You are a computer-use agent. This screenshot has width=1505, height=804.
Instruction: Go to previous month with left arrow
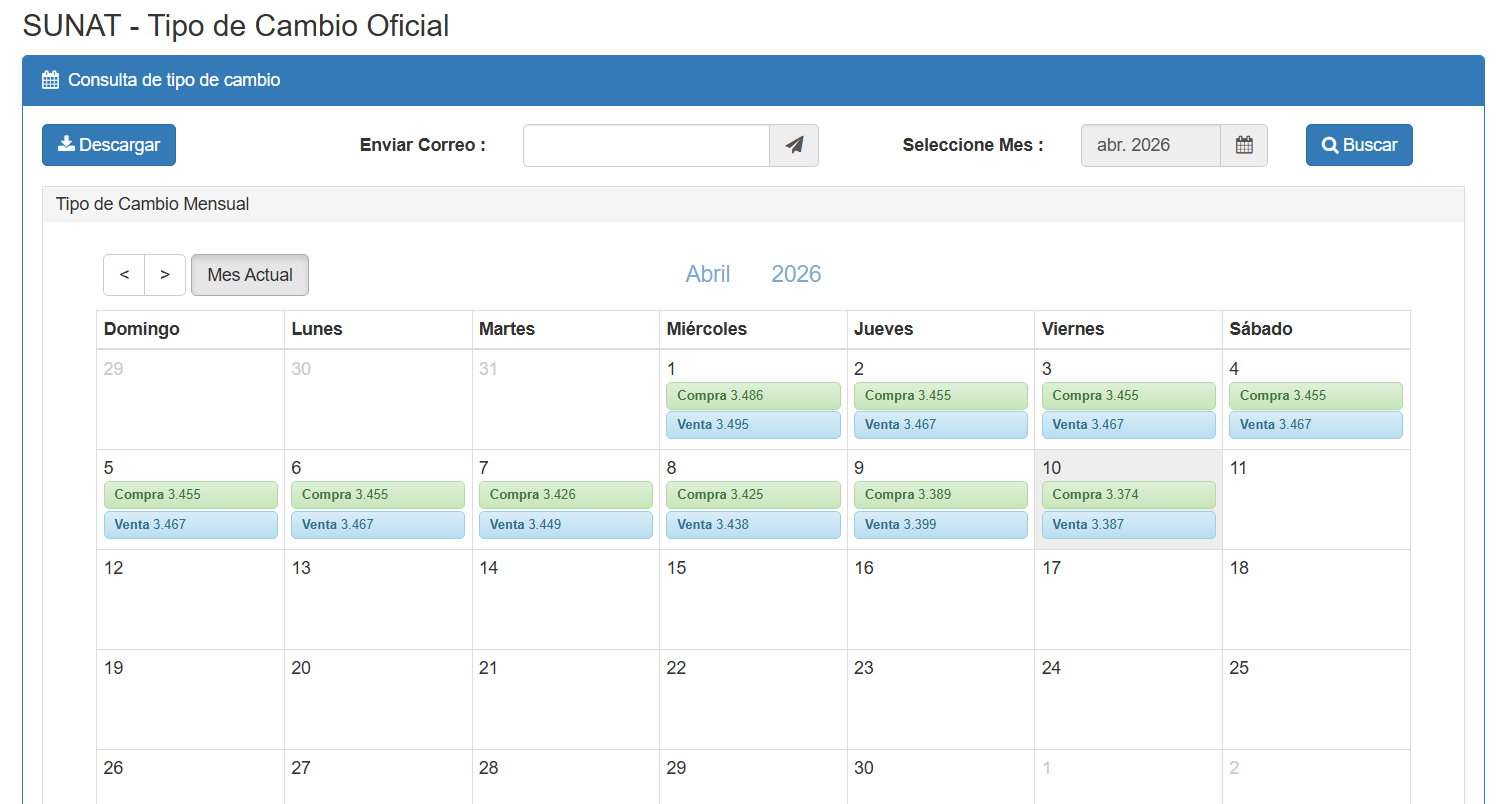pos(124,275)
